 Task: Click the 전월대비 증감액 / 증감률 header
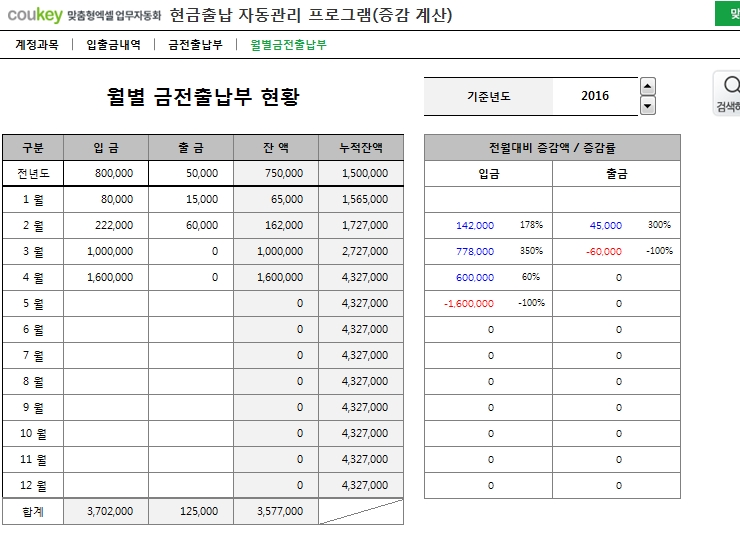click(x=552, y=148)
